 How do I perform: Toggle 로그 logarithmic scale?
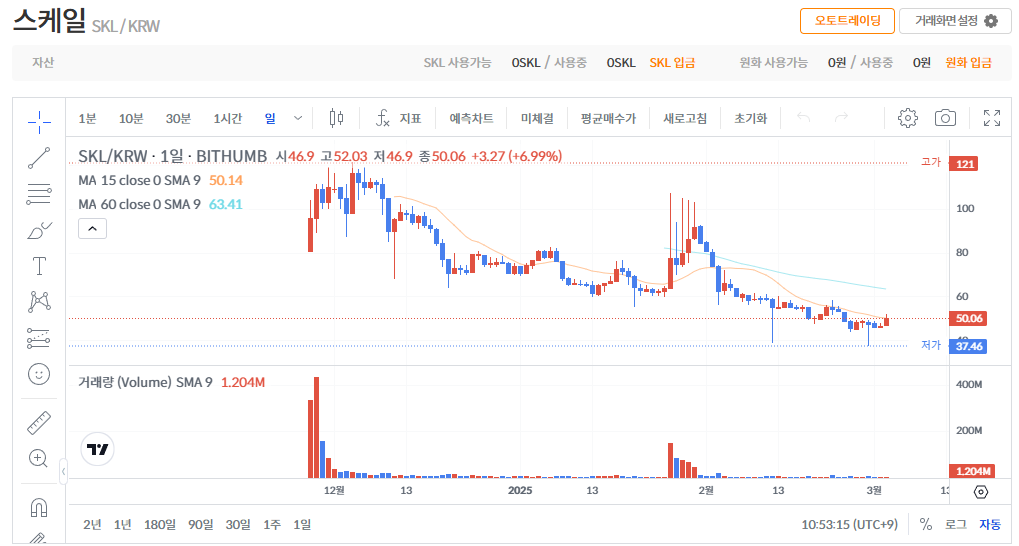[956, 525]
